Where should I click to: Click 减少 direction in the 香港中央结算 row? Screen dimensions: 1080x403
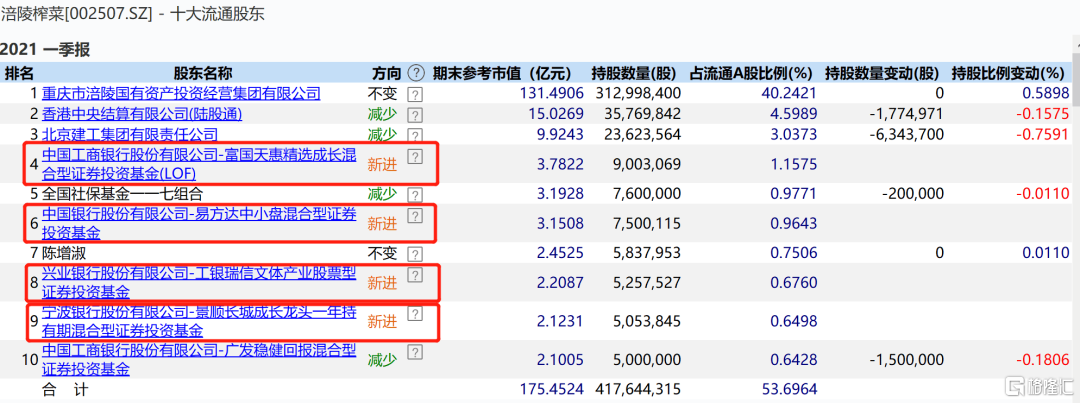pyautogui.click(x=382, y=114)
